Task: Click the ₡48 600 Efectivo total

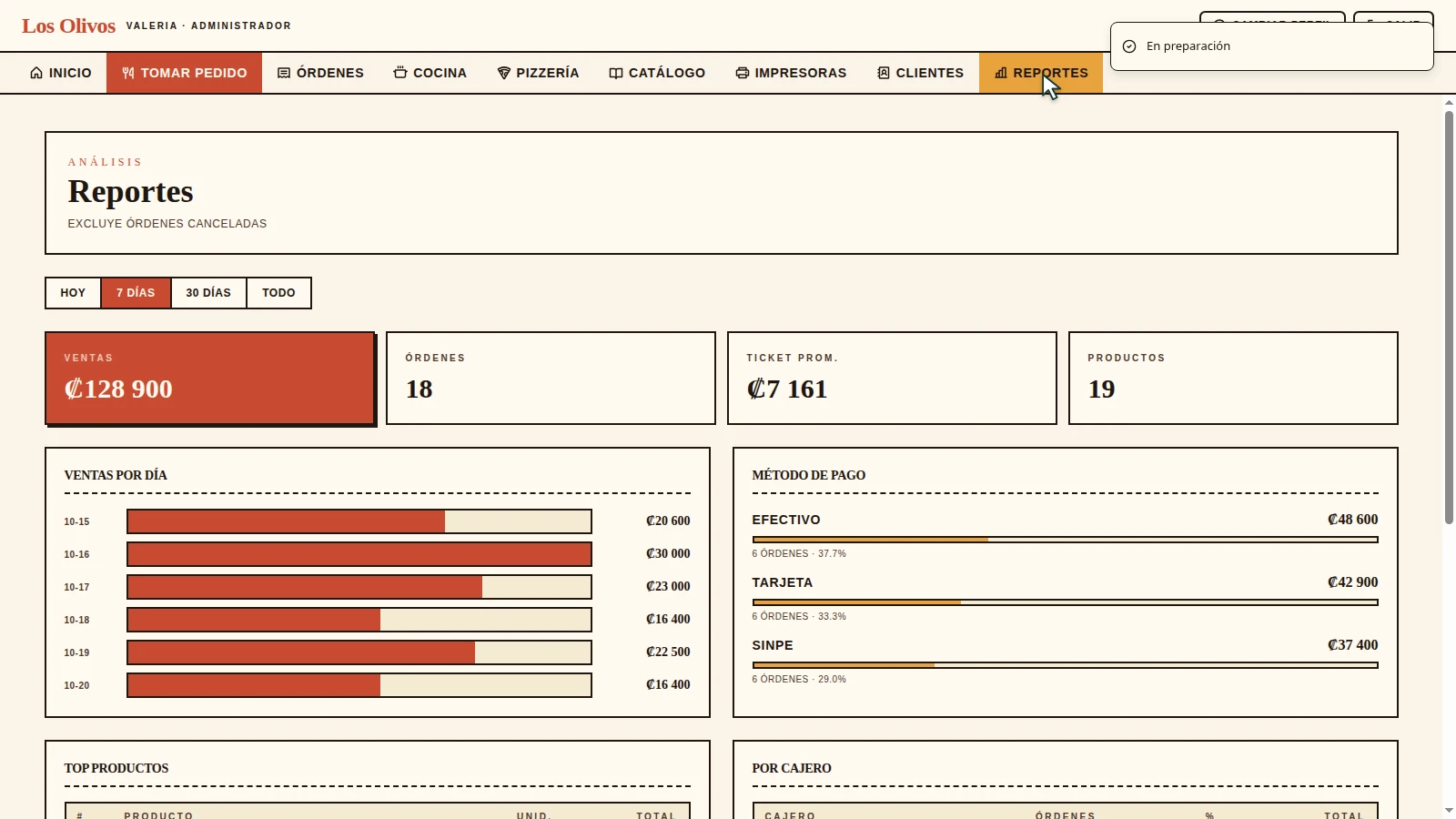Action: click(1352, 520)
